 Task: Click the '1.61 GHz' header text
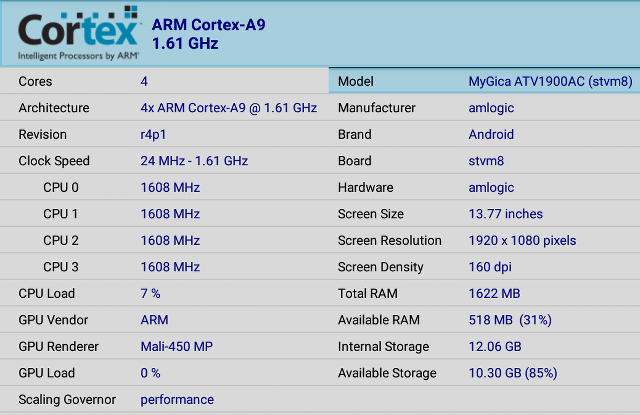coord(185,44)
